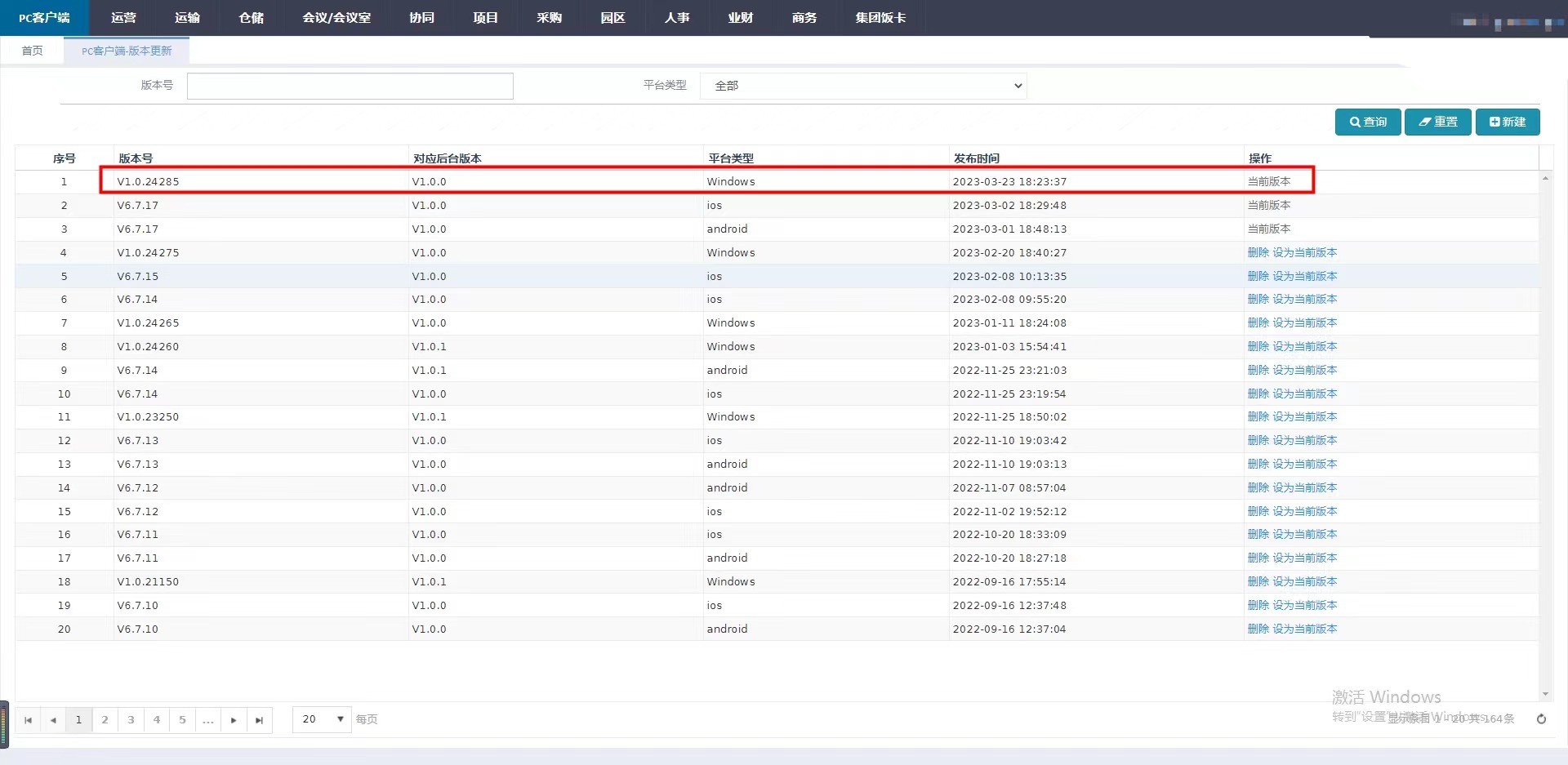The image size is (1568, 765).
Task: Click the 新建 create button
Action: (1508, 122)
